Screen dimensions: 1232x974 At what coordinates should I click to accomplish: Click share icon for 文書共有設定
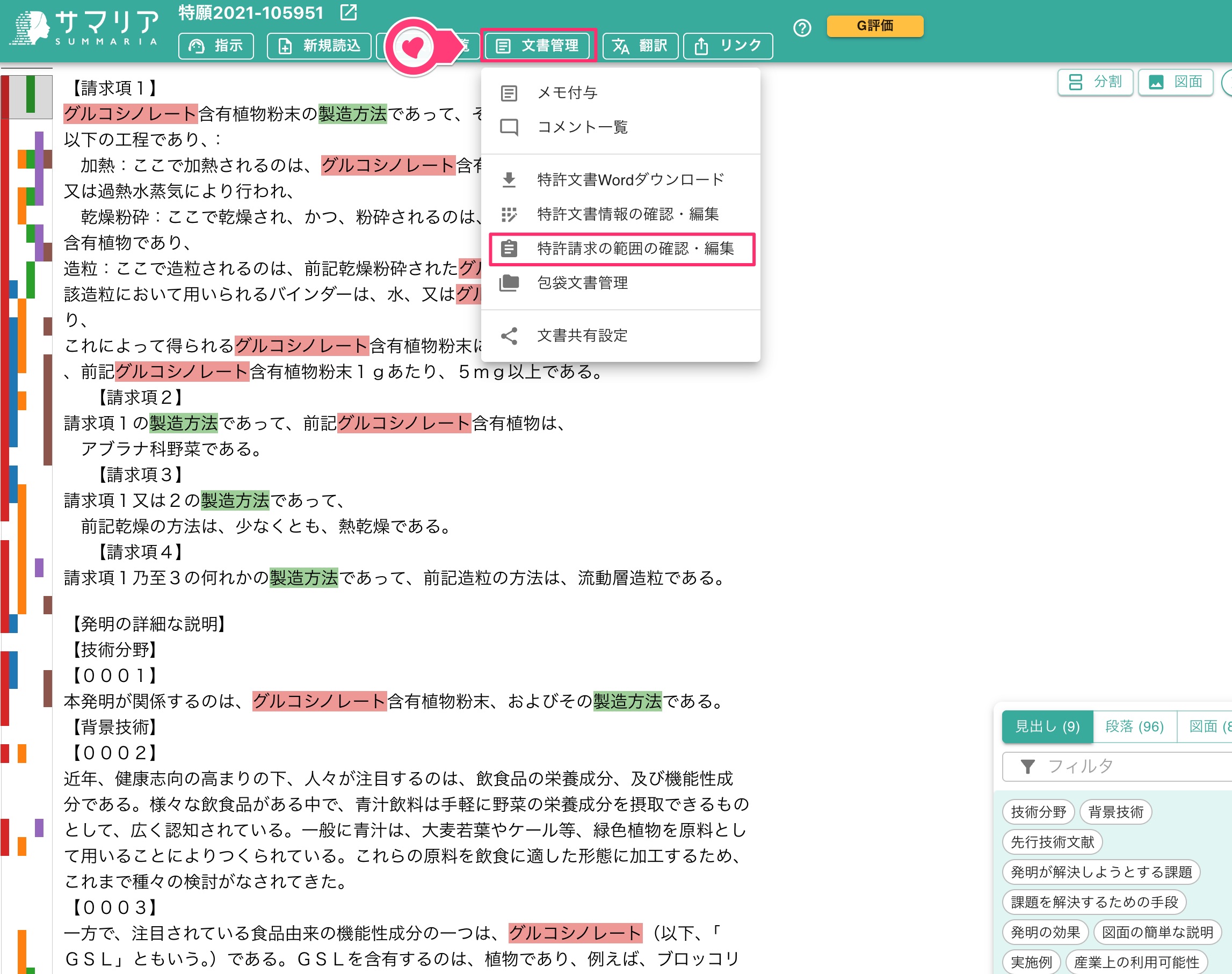click(x=509, y=336)
